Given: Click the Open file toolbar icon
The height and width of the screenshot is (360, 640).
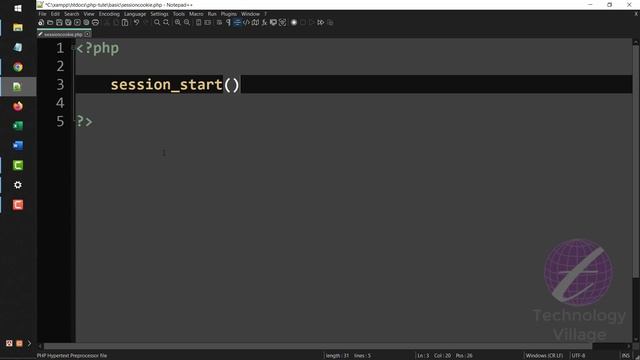Looking at the screenshot, I should (x=50, y=22).
